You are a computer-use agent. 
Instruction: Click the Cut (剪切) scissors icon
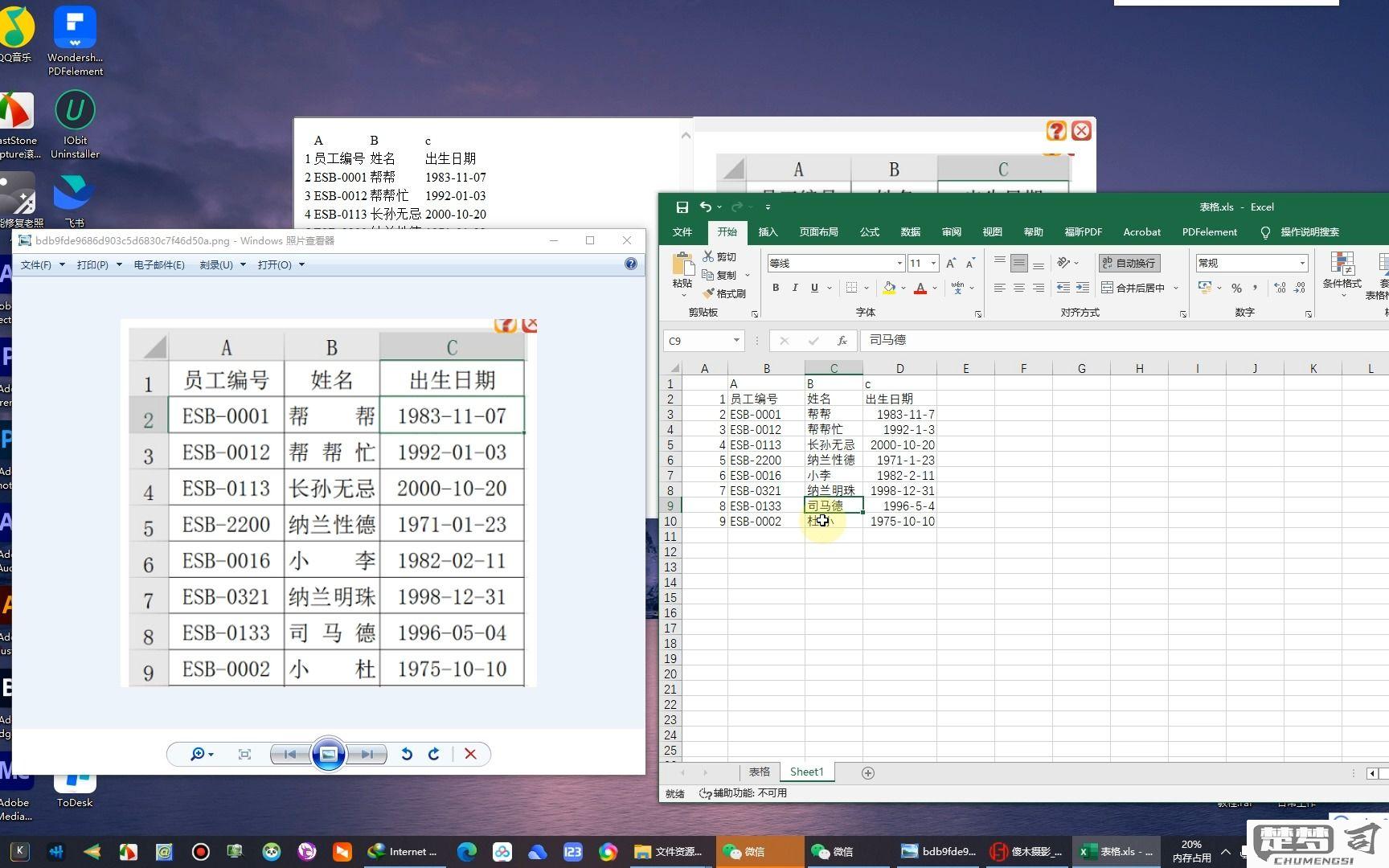(708, 256)
